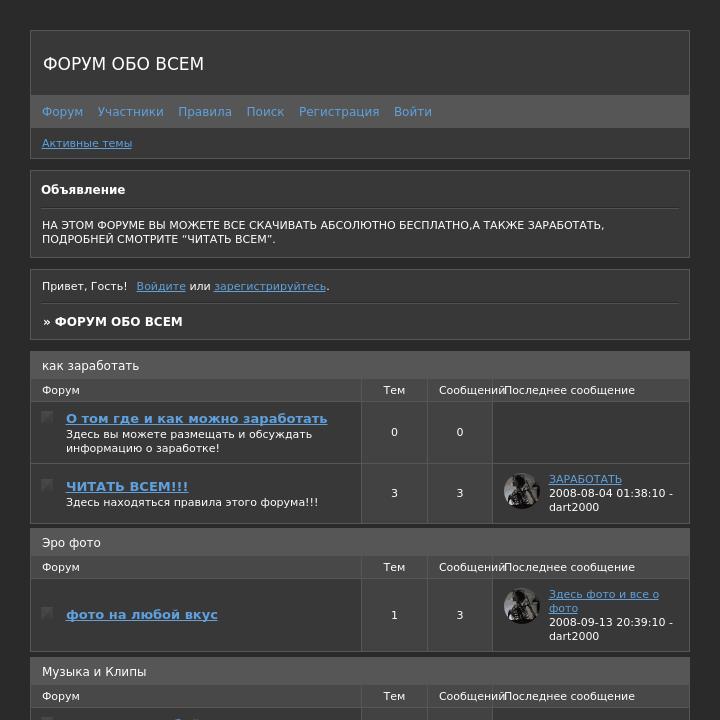Open forum 'О том где и как можно заработать'
Image resolution: width=720 pixels, height=720 pixels.
point(197,418)
